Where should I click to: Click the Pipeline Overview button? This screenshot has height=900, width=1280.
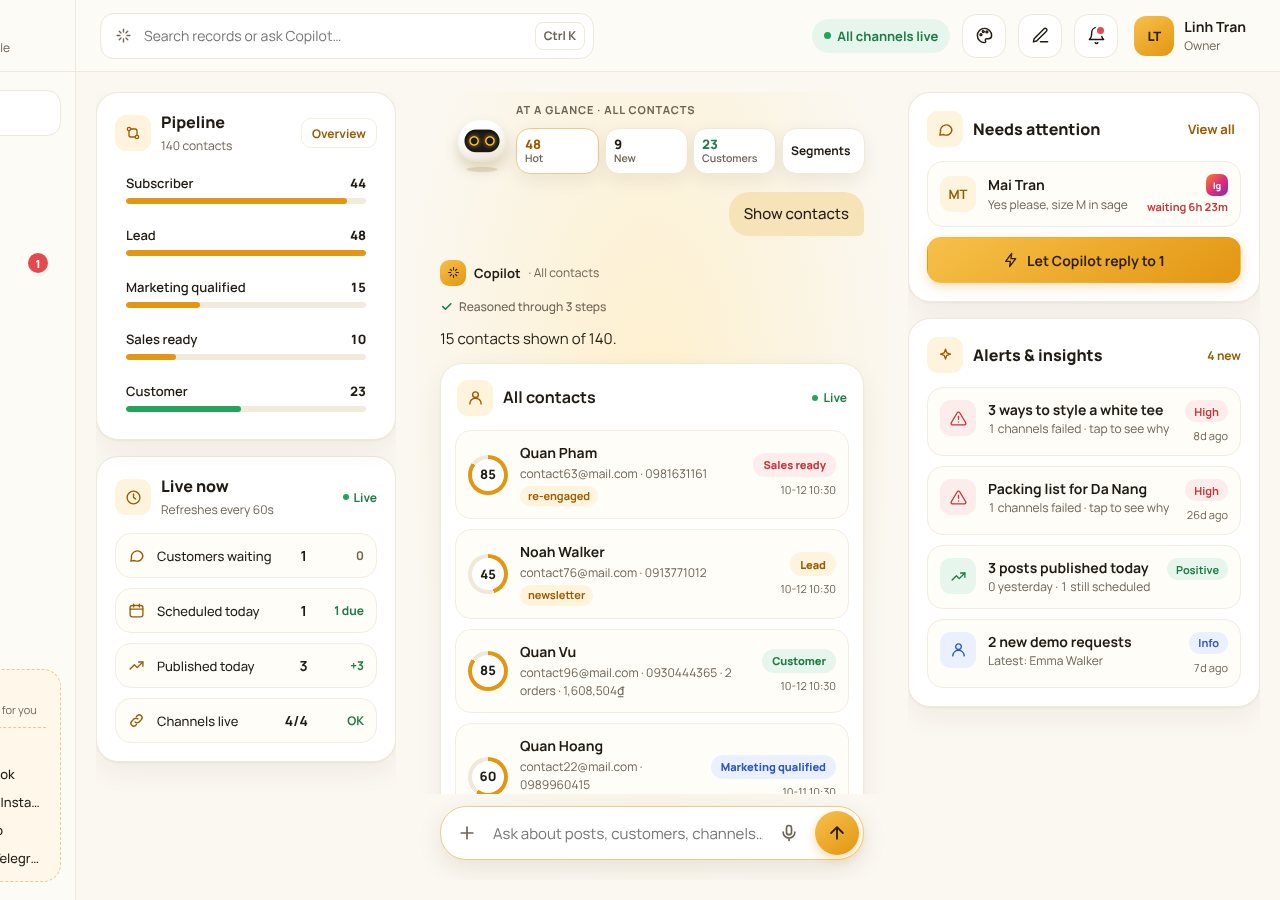pos(339,133)
